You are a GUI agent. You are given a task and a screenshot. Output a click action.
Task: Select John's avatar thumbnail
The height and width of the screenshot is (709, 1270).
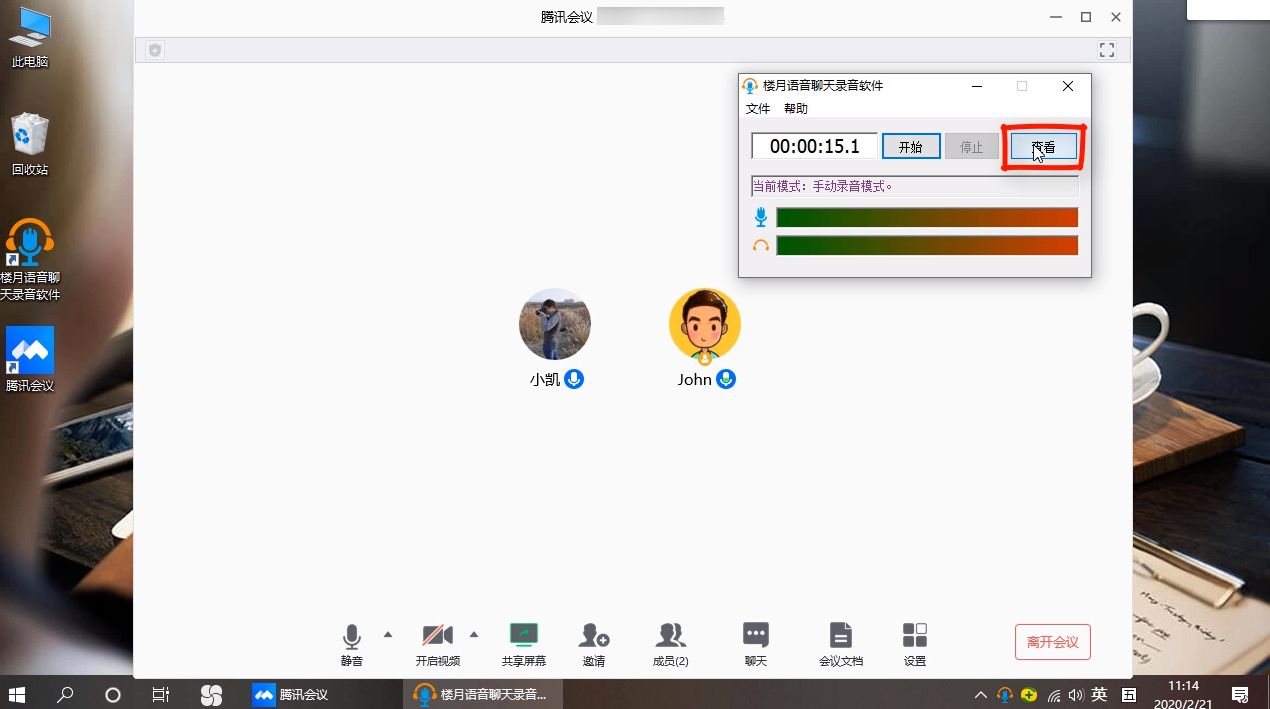[705, 324]
